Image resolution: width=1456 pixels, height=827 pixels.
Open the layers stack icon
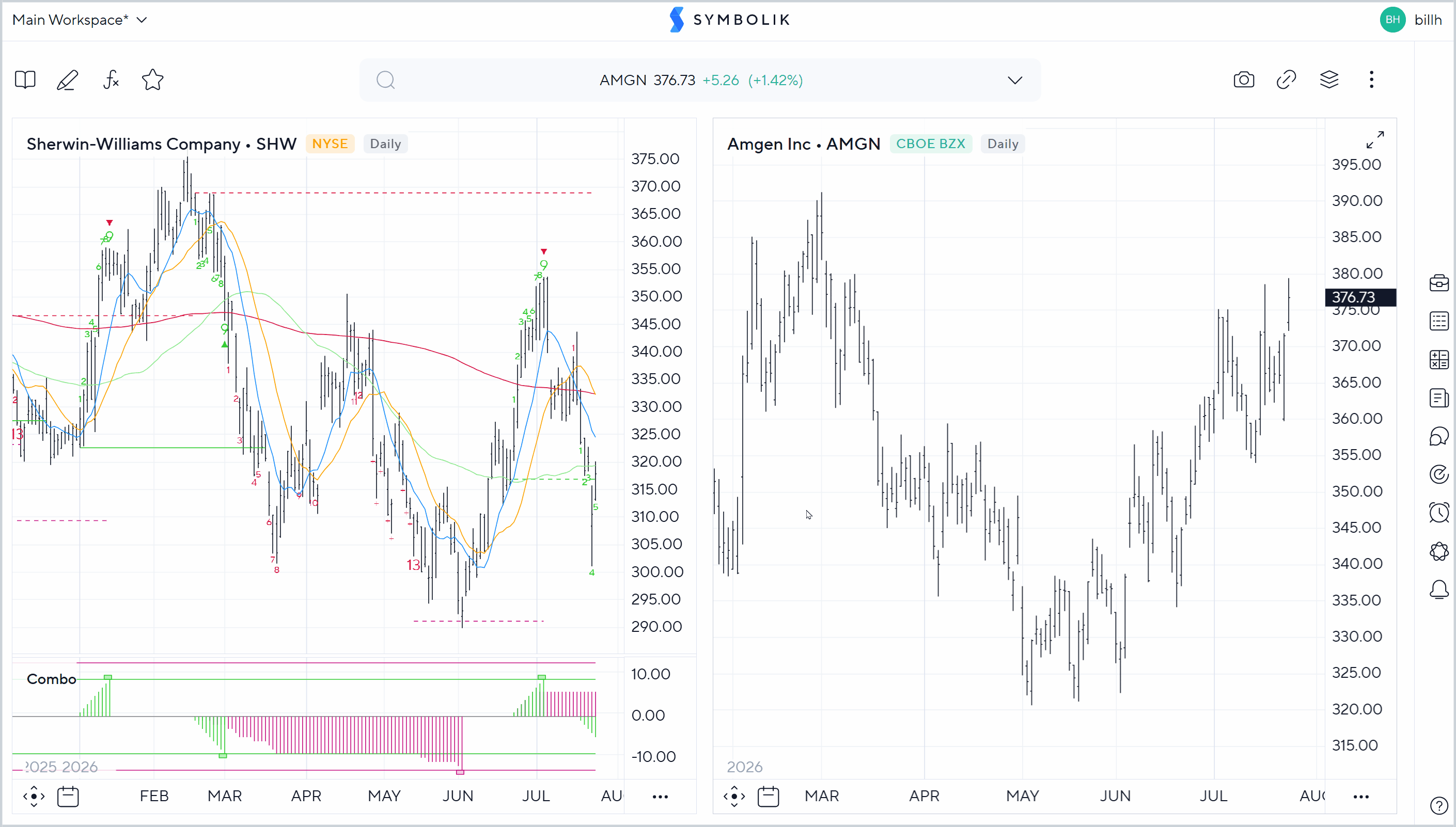(1329, 80)
